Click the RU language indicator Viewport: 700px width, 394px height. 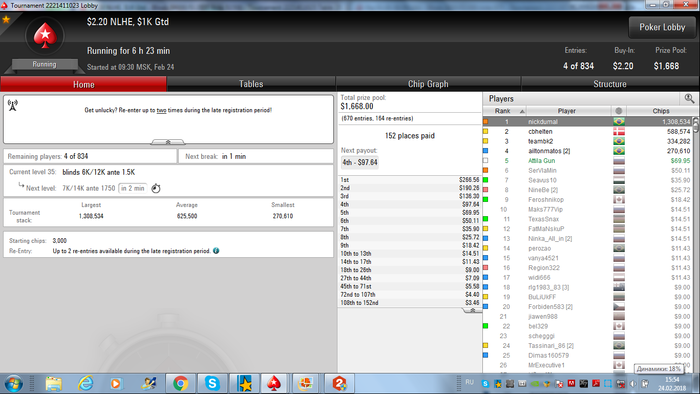(469, 382)
